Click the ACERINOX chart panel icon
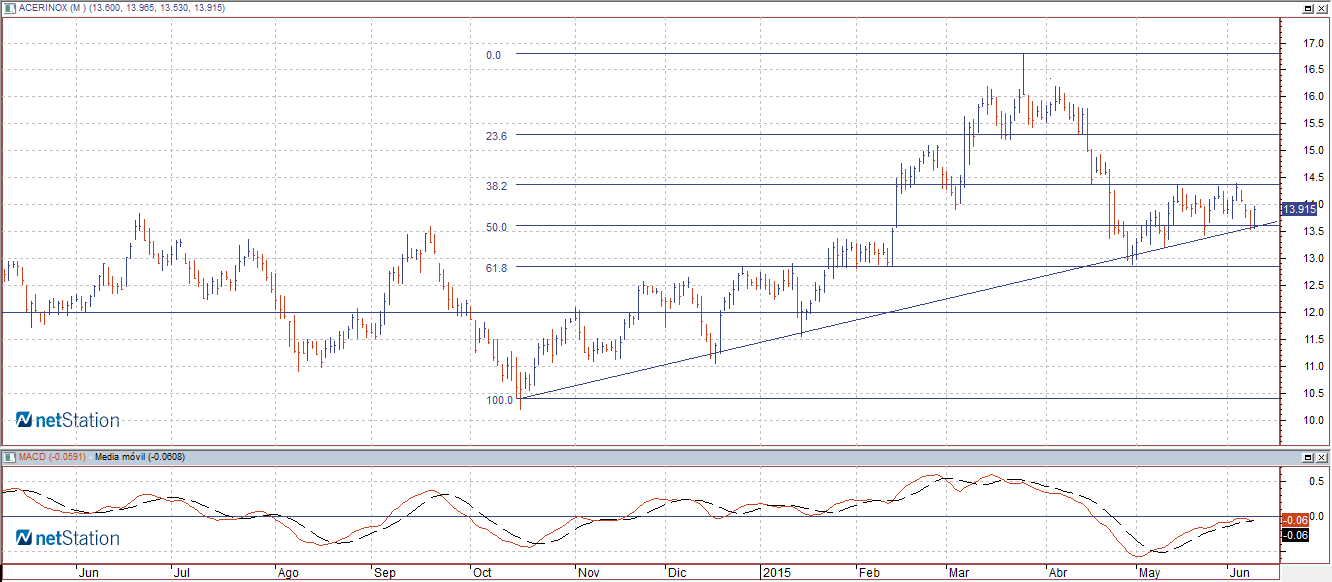This screenshot has width=1332, height=582. [9, 7]
